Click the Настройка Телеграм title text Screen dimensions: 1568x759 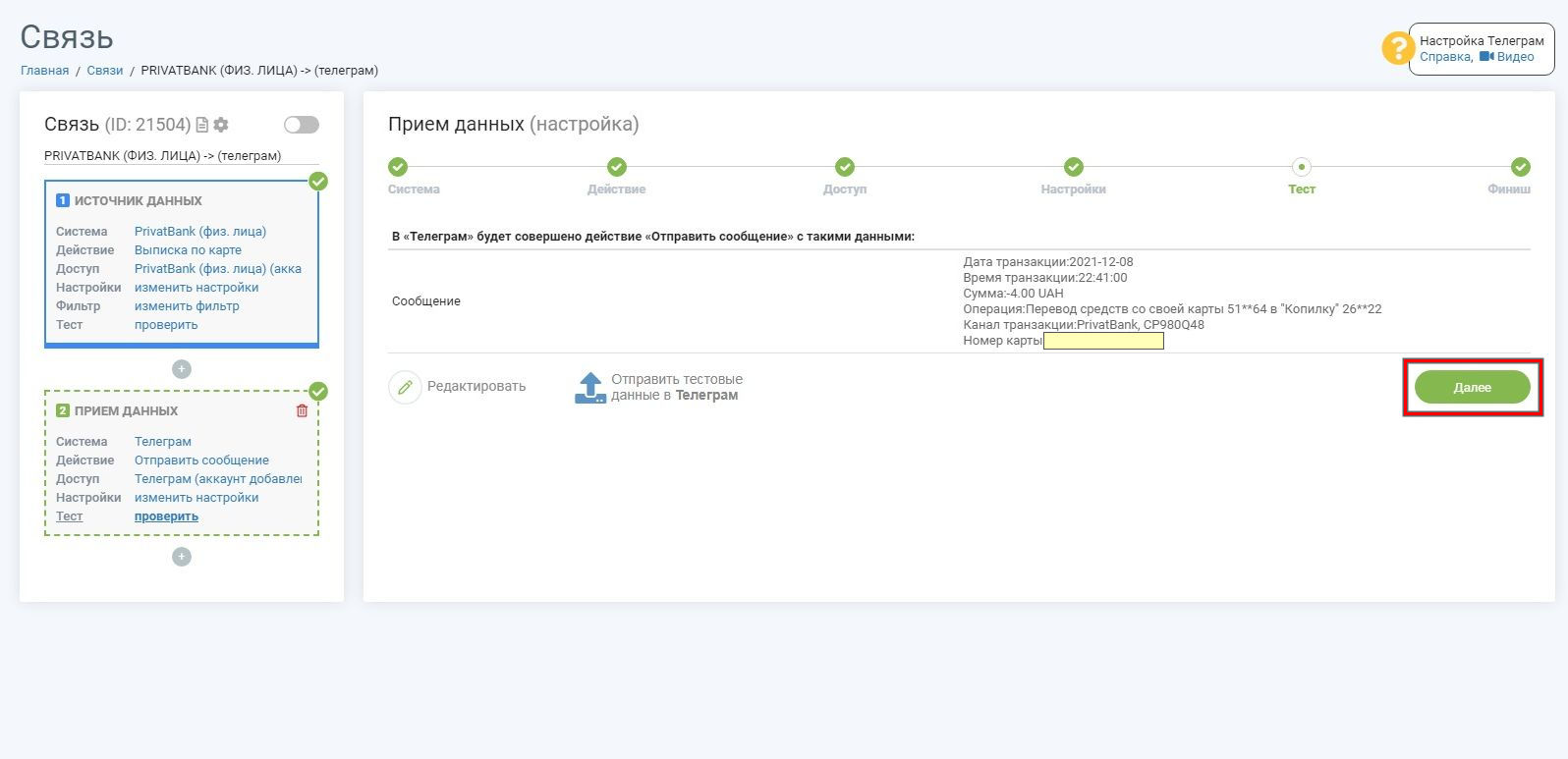pos(1482,41)
